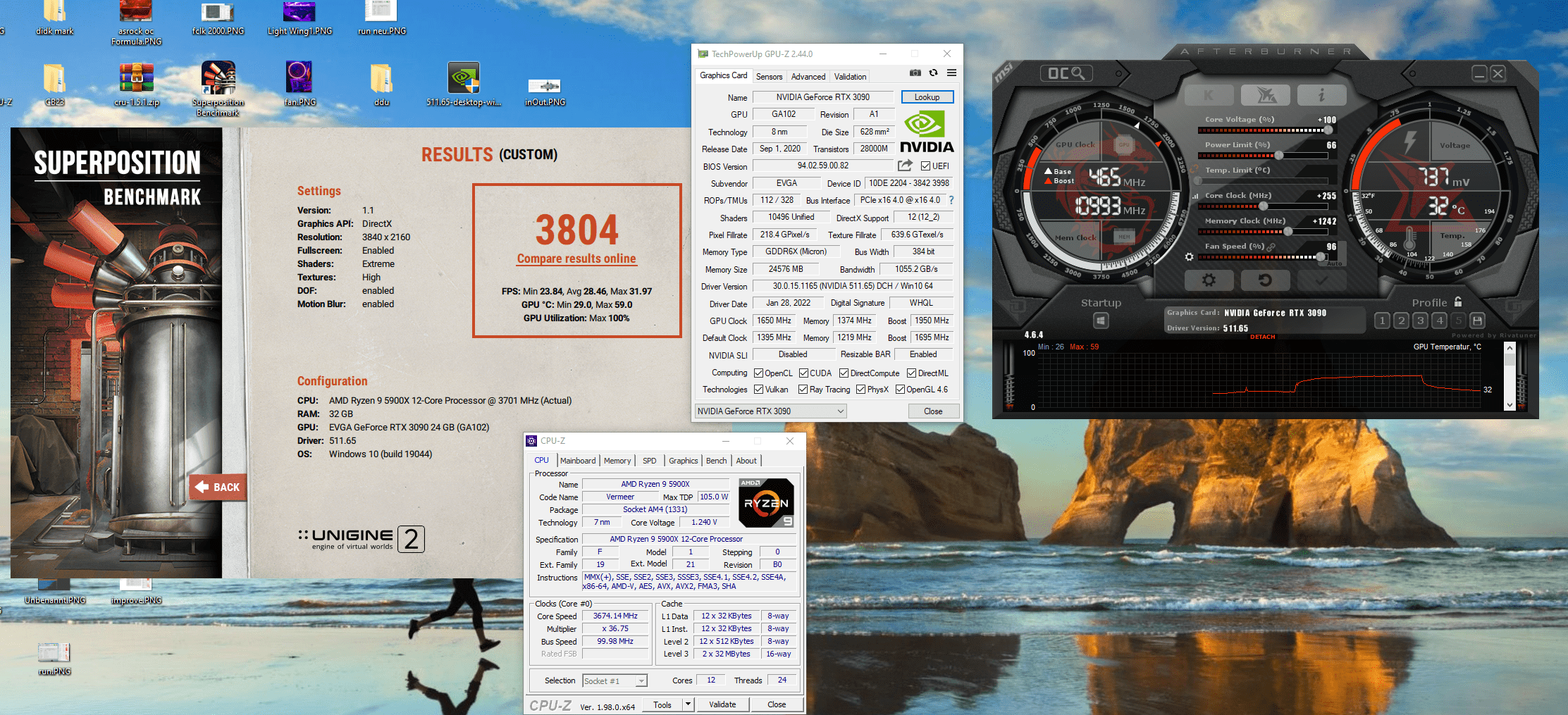Image resolution: width=1568 pixels, height=715 pixels.
Task: Open the fan speed settings gear icon
Action: coord(1190,257)
